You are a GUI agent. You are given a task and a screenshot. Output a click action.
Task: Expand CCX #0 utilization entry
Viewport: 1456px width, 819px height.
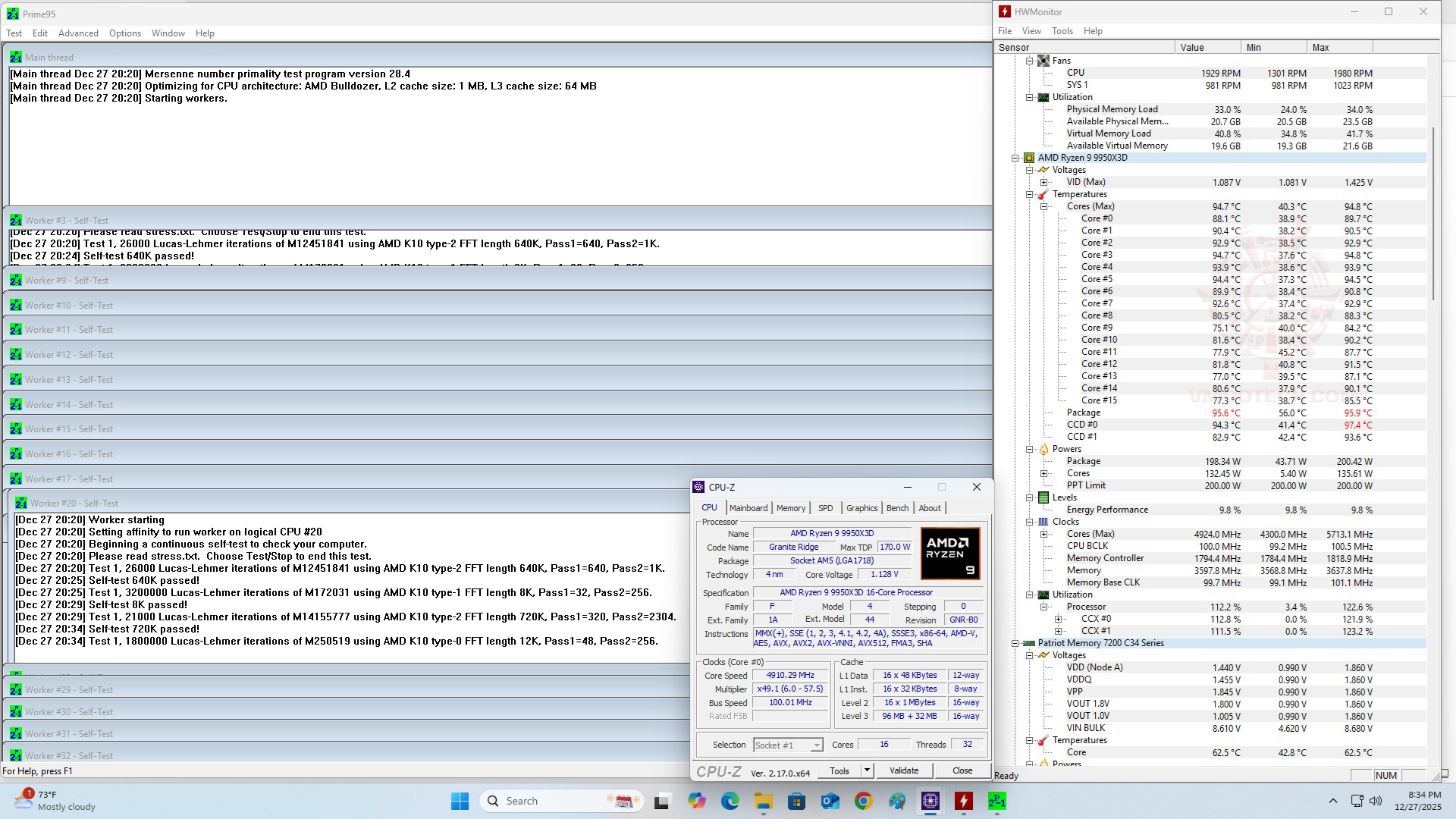tap(1059, 619)
